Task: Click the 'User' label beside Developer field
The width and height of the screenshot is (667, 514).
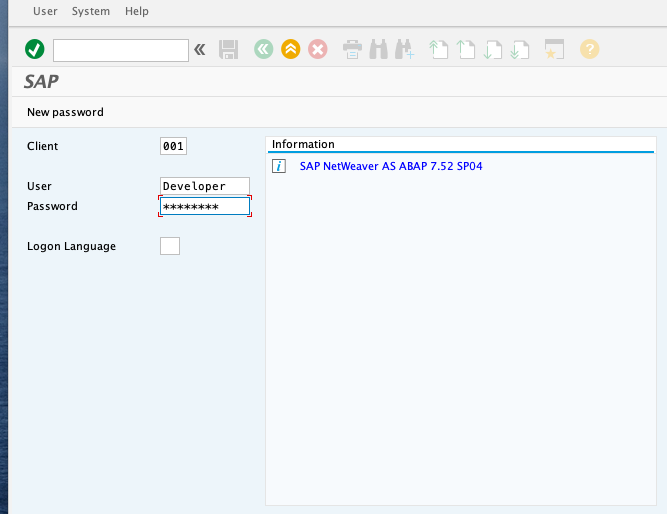Action: pos(39,186)
